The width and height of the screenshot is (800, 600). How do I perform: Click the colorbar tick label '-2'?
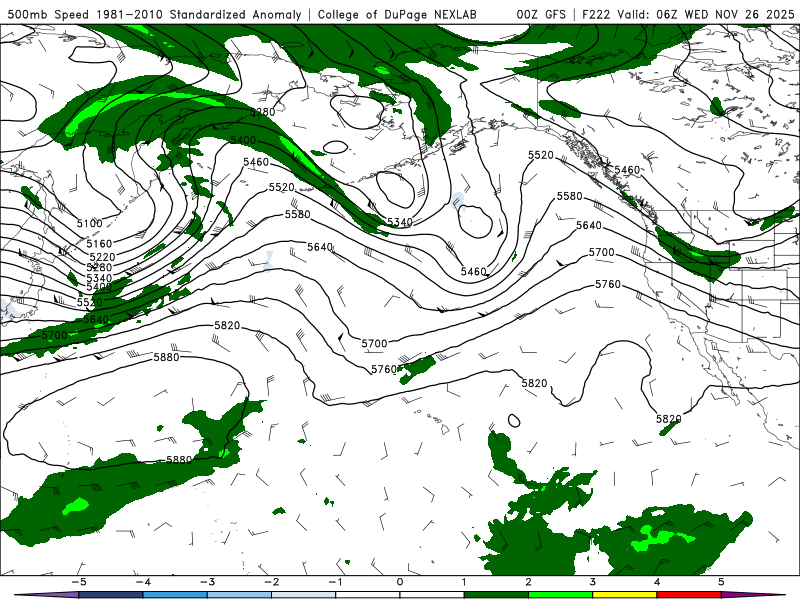click(271, 582)
